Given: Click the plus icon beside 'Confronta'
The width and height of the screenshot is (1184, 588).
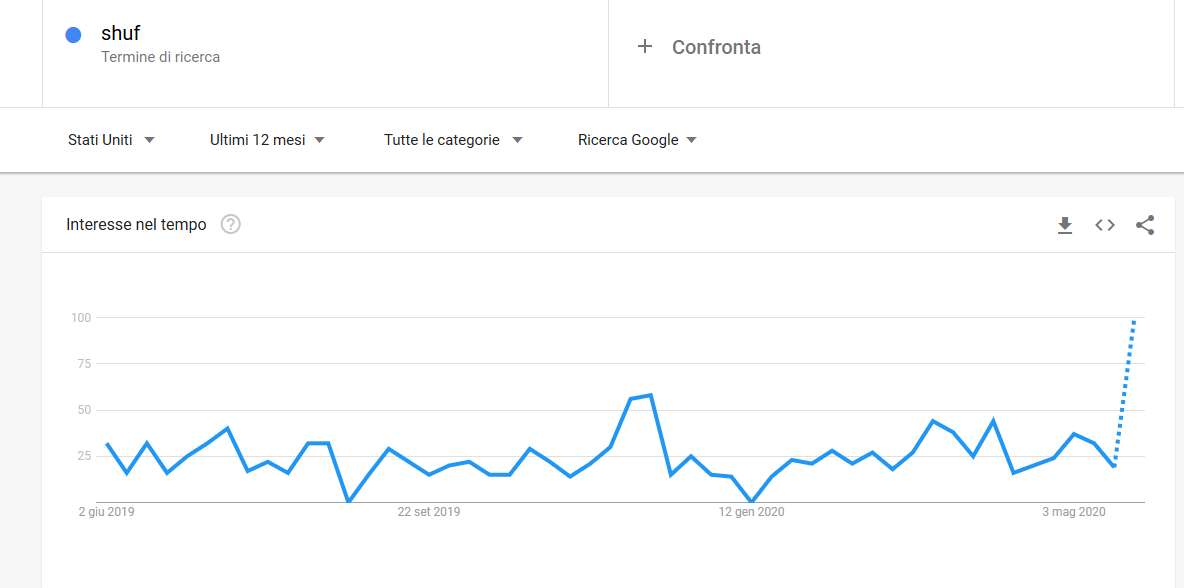Looking at the screenshot, I should (x=645, y=45).
